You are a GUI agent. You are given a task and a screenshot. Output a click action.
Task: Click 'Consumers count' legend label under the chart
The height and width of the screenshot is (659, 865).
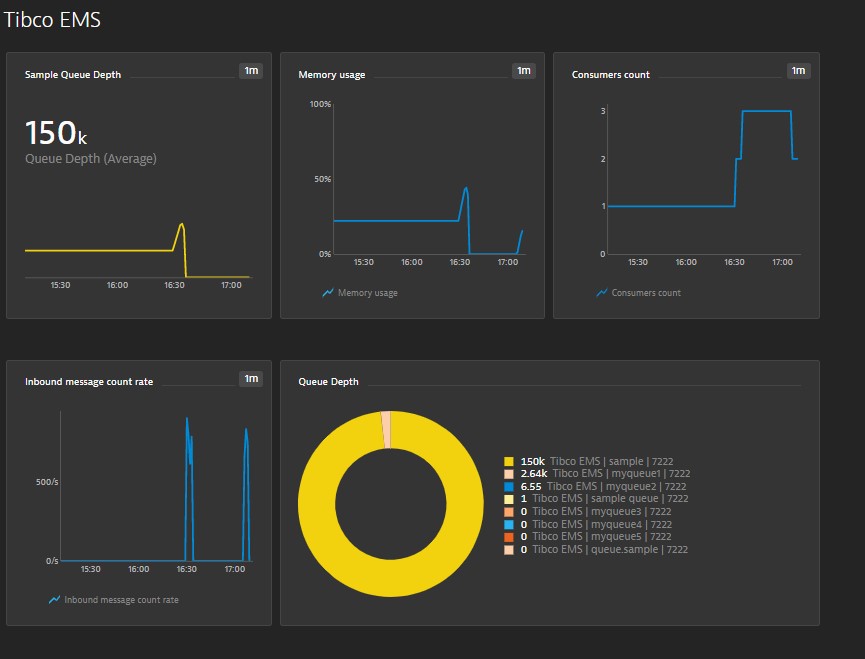coord(646,293)
